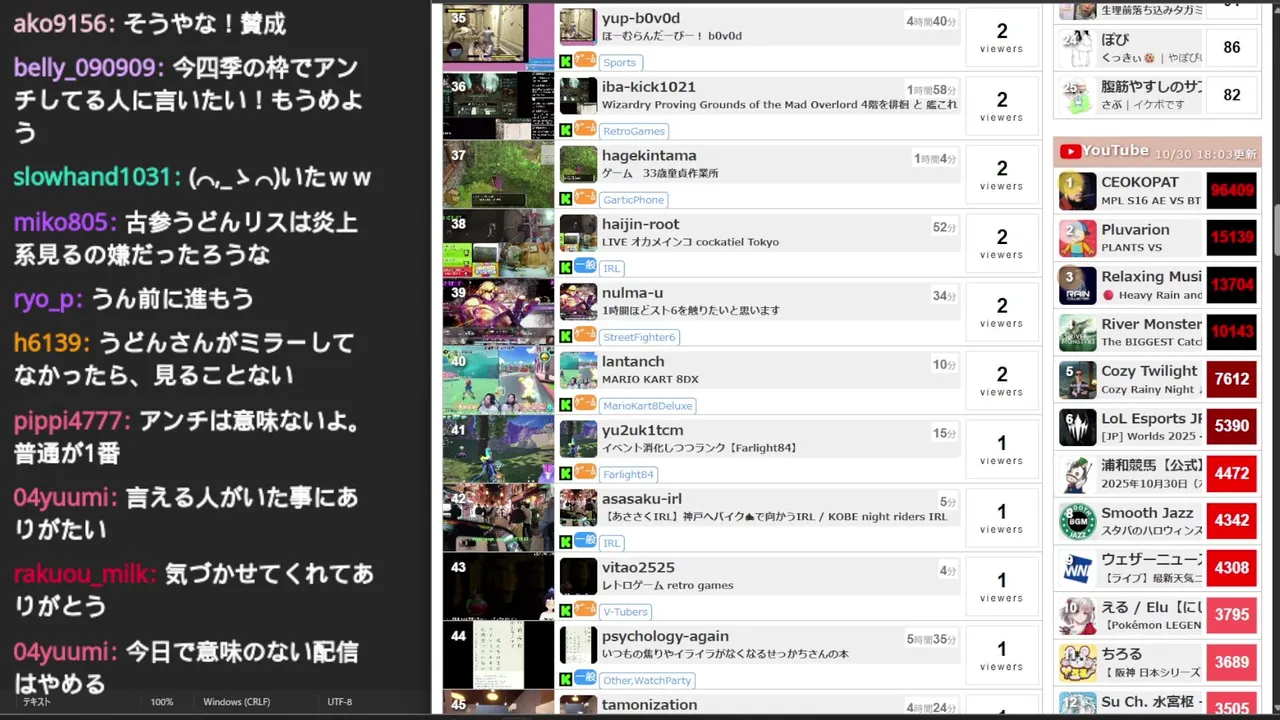Image resolution: width=1280 pixels, height=720 pixels.
Task: Open CEOKOPAT YouTube channel avatar
Action: (1077, 191)
